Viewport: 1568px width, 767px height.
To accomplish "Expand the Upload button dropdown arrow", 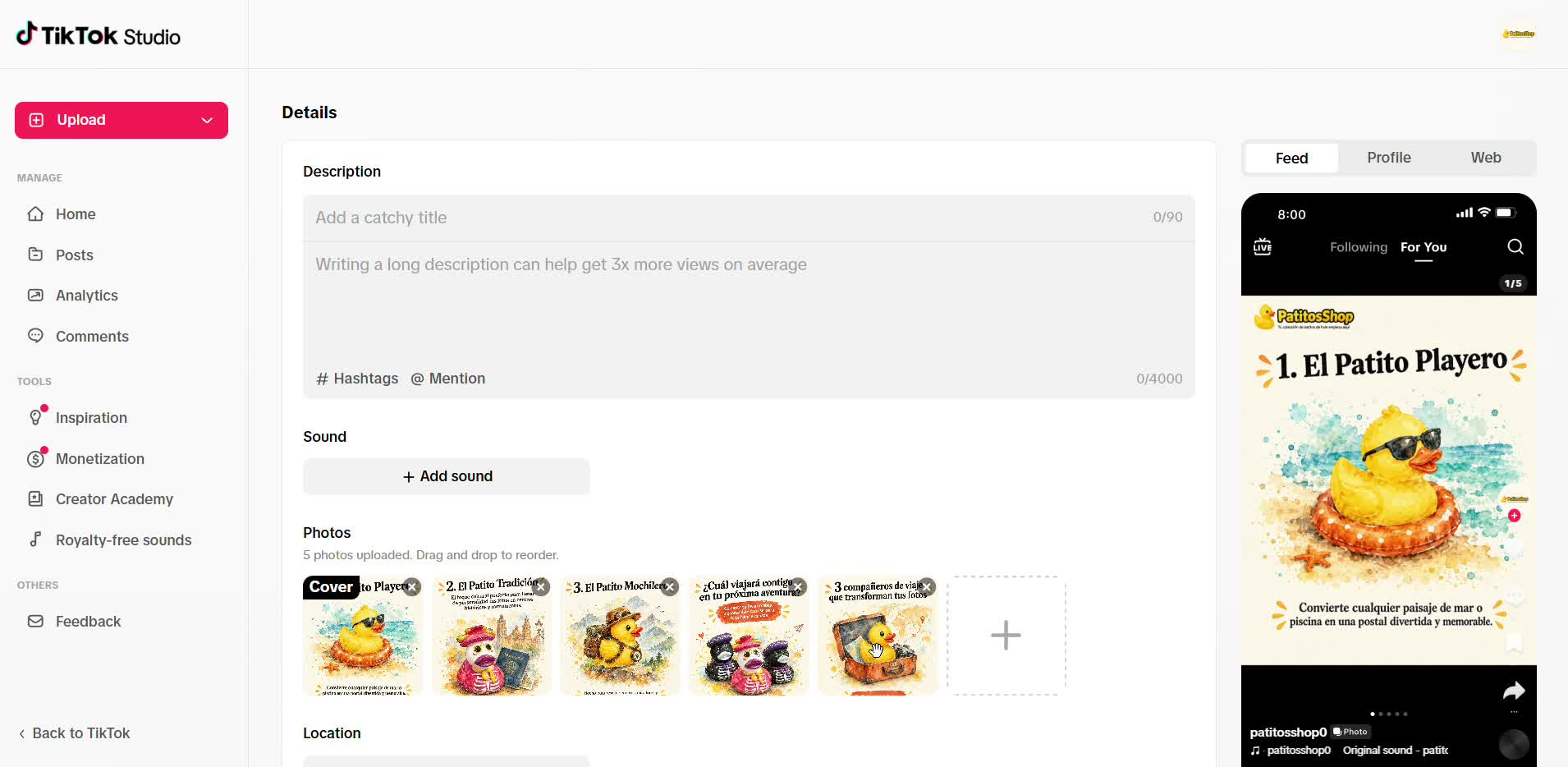I will (207, 121).
